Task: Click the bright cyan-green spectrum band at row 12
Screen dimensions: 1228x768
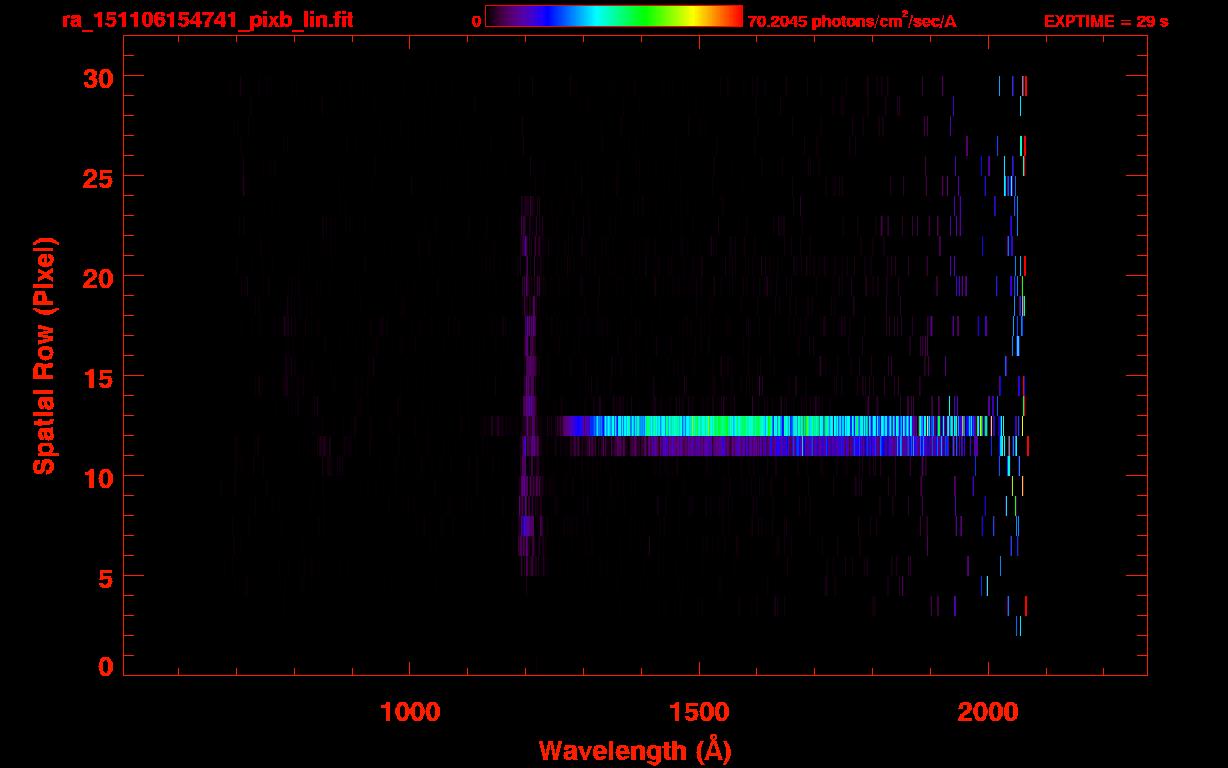Action: coord(780,426)
